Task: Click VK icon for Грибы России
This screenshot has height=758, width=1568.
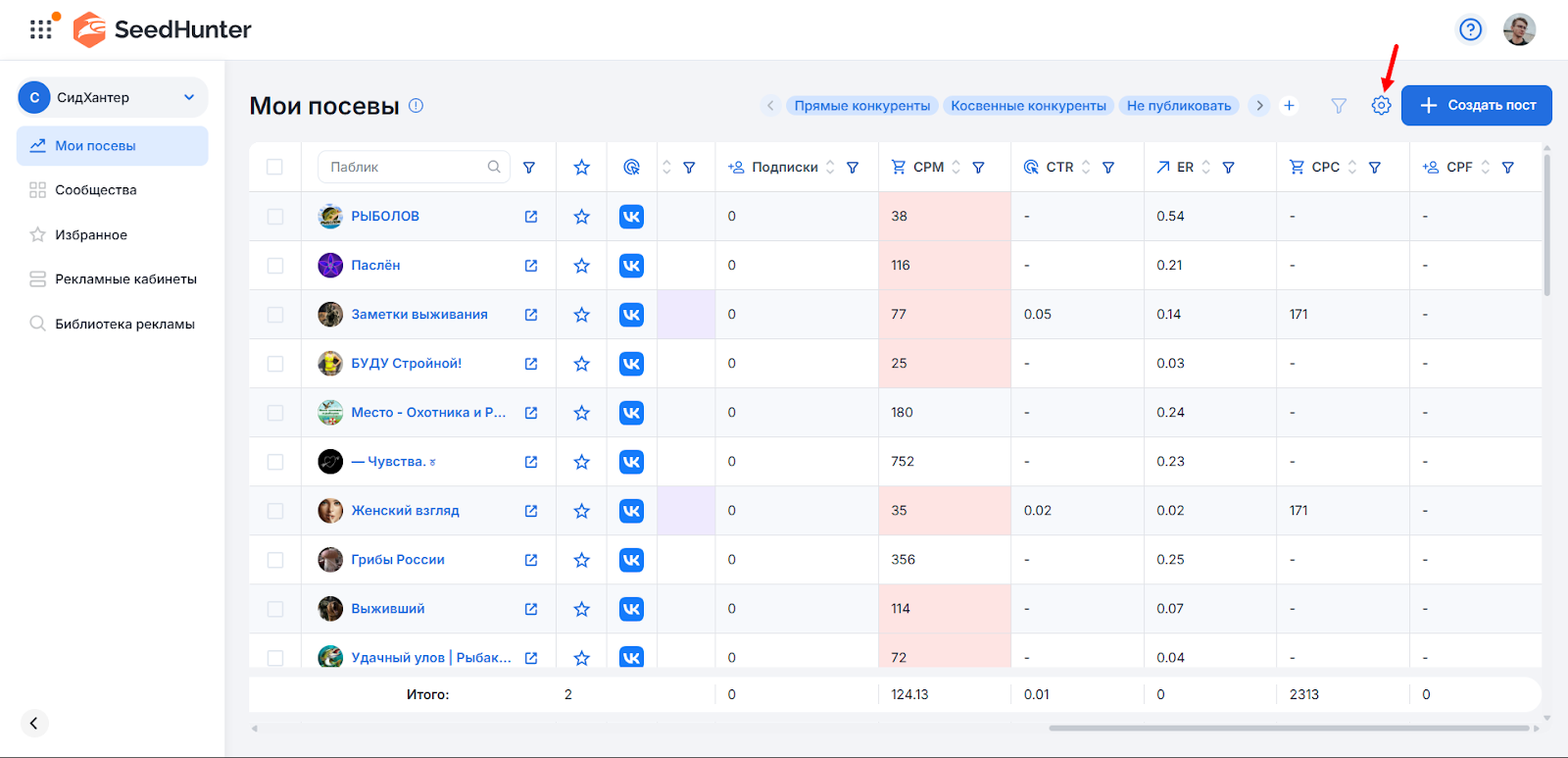Action: [631, 560]
